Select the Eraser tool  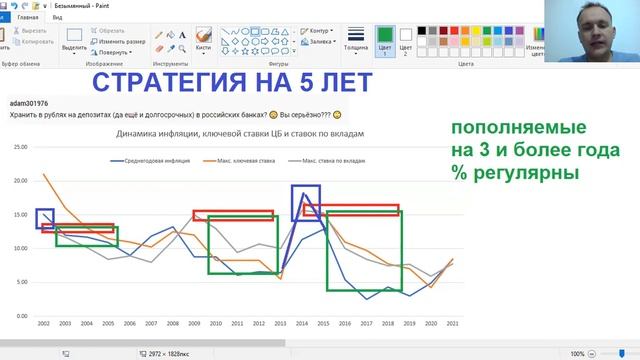tap(159, 49)
